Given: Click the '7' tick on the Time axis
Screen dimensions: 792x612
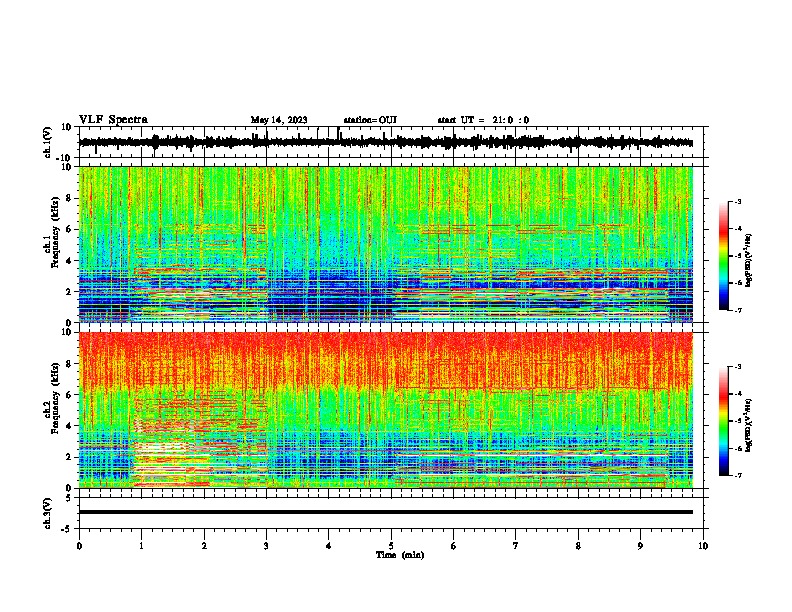Looking at the screenshot, I should 516,546.
